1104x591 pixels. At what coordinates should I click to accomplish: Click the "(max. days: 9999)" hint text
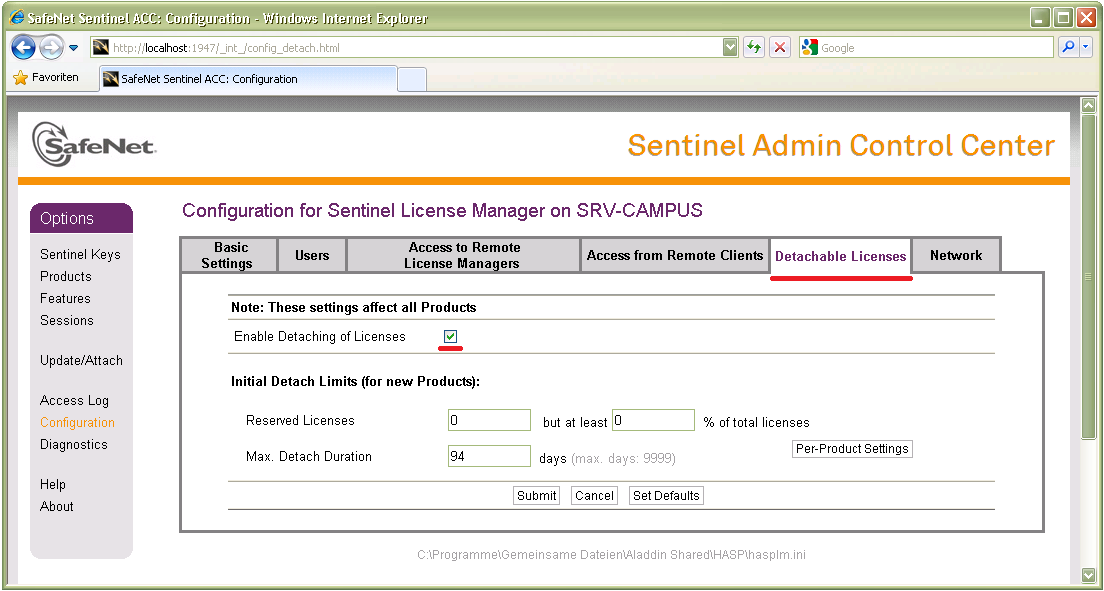point(623,459)
